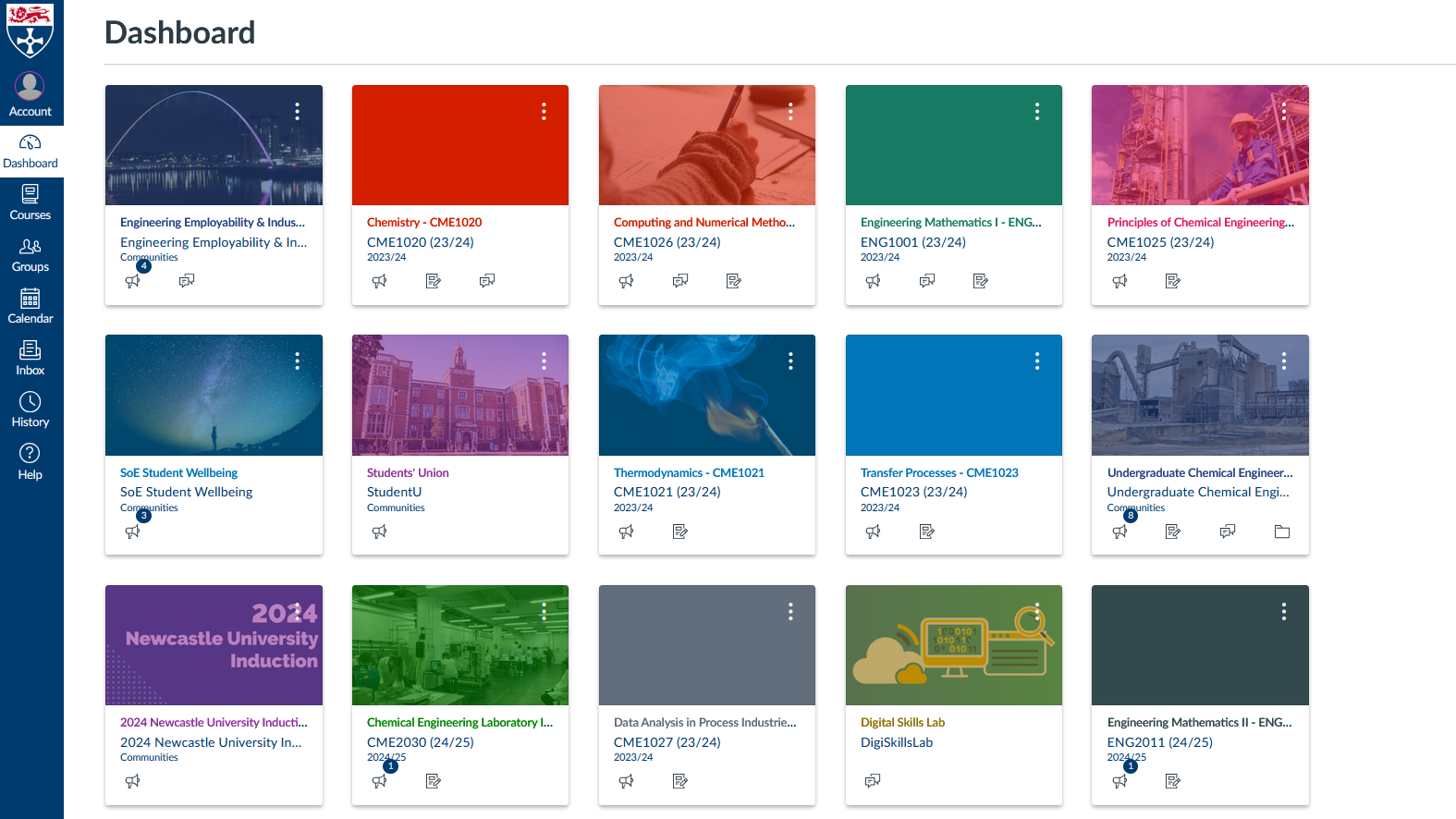Open options menu on Engineering Employability card

[x=298, y=112]
